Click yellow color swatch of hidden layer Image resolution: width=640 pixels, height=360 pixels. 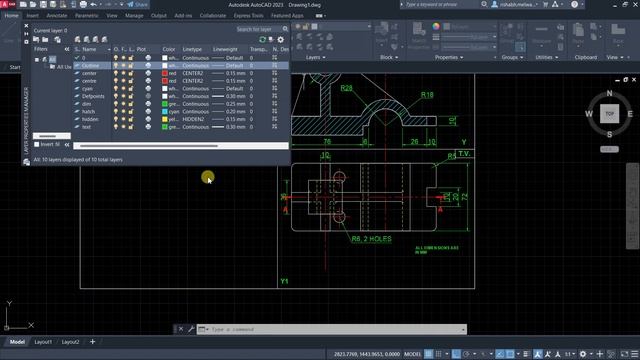165,119
